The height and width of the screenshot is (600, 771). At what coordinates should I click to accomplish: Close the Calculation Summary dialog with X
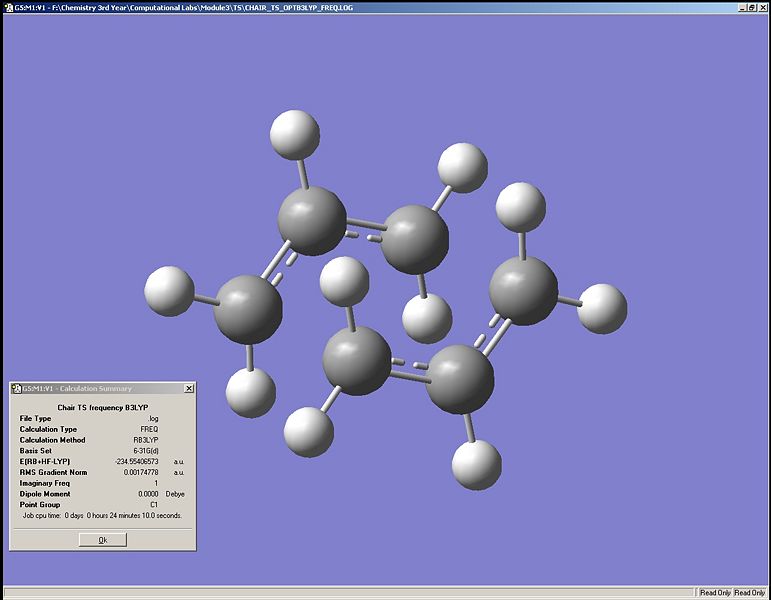click(189, 389)
